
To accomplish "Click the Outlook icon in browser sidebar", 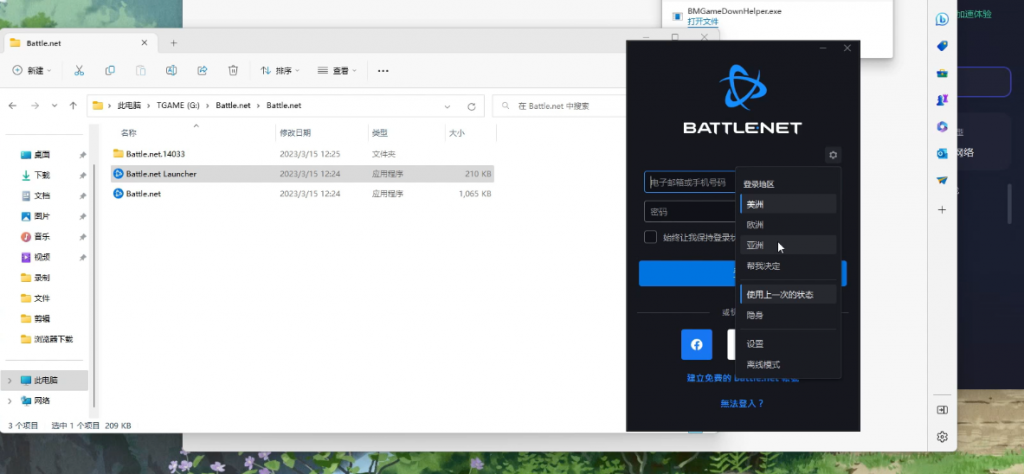I will pyautogui.click(x=942, y=153).
